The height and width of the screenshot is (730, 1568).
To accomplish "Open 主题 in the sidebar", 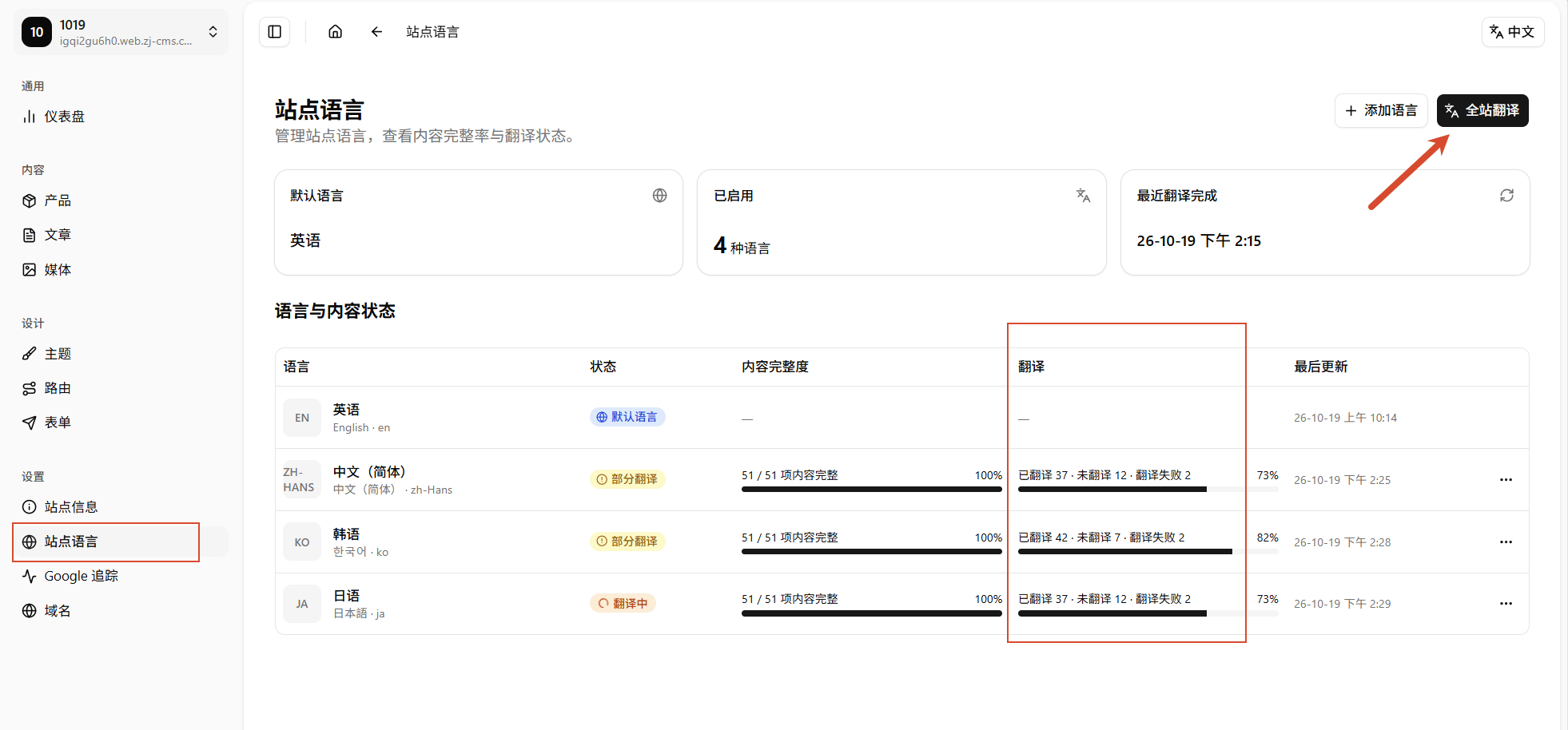I will coord(121,354).
